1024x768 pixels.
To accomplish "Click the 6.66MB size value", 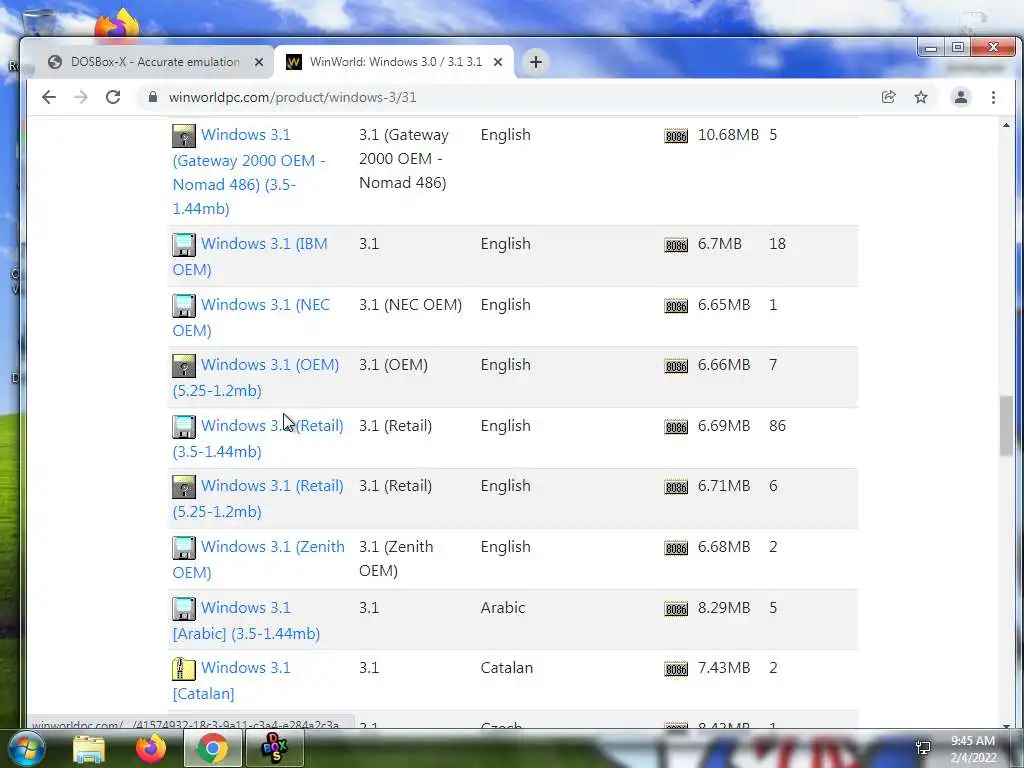I will [724, 364].
